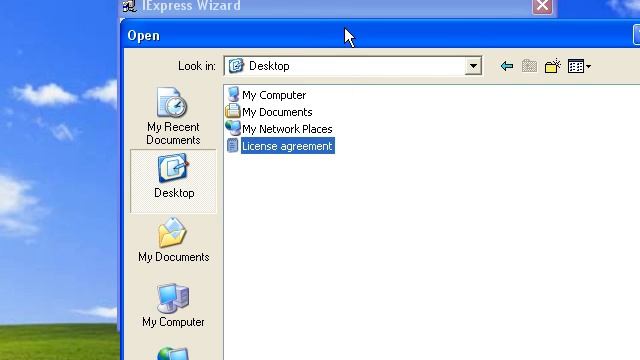Select My Computer in the file list
The image size is (640, 360).
(x=274, y=95)
